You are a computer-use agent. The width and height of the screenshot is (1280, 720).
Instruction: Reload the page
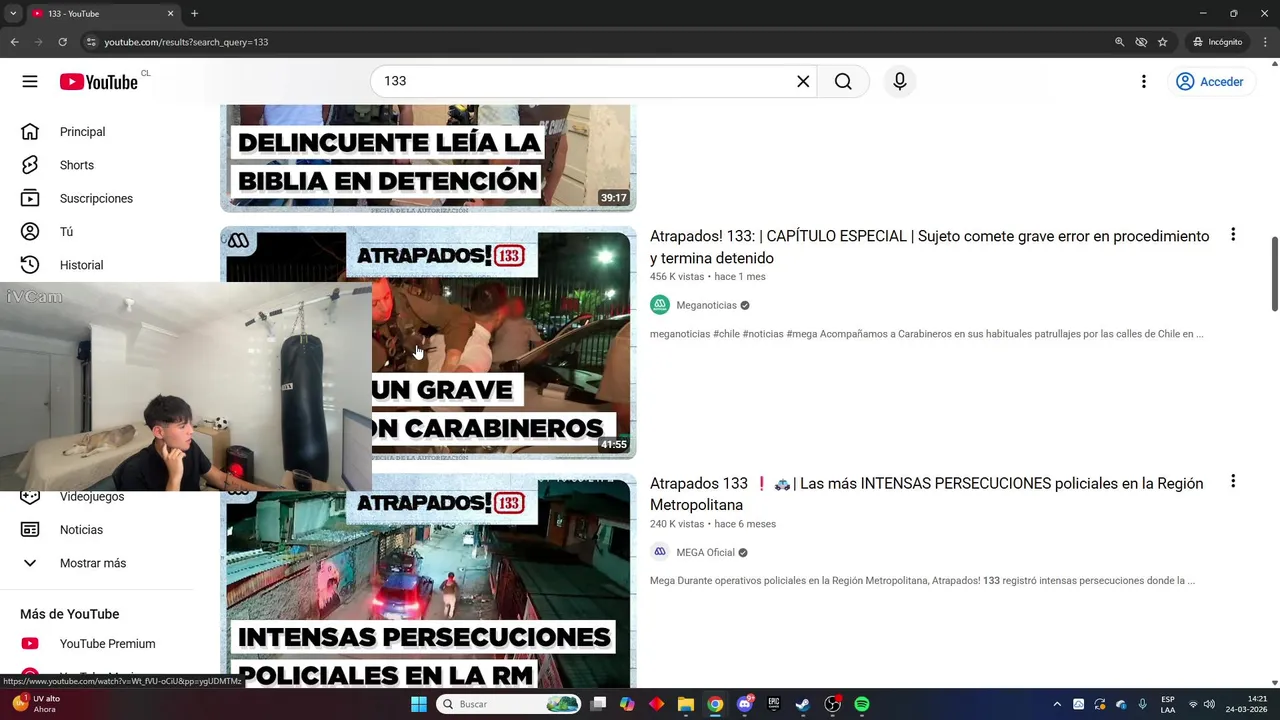62,42
